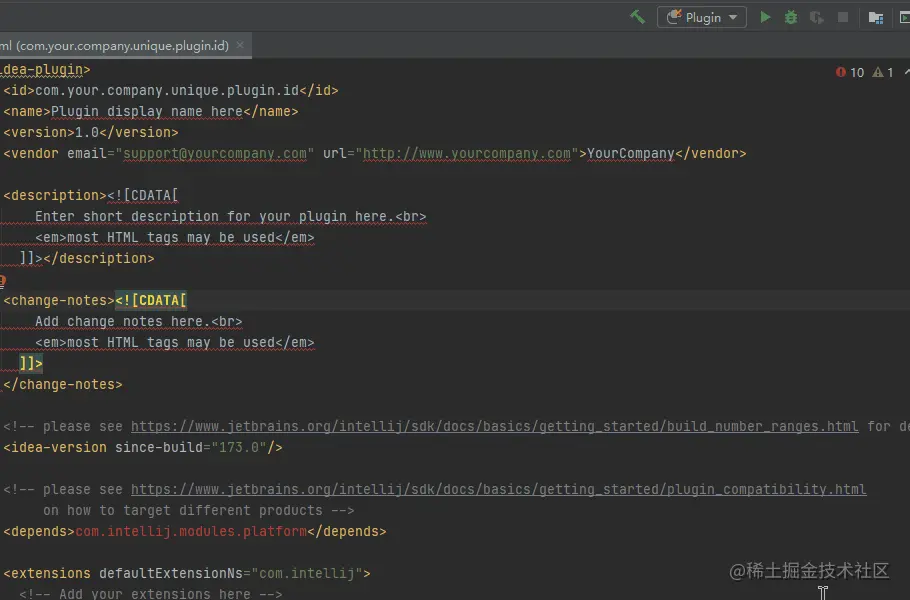Click the 'Add change notes here.' line

[x=139, y=321]
